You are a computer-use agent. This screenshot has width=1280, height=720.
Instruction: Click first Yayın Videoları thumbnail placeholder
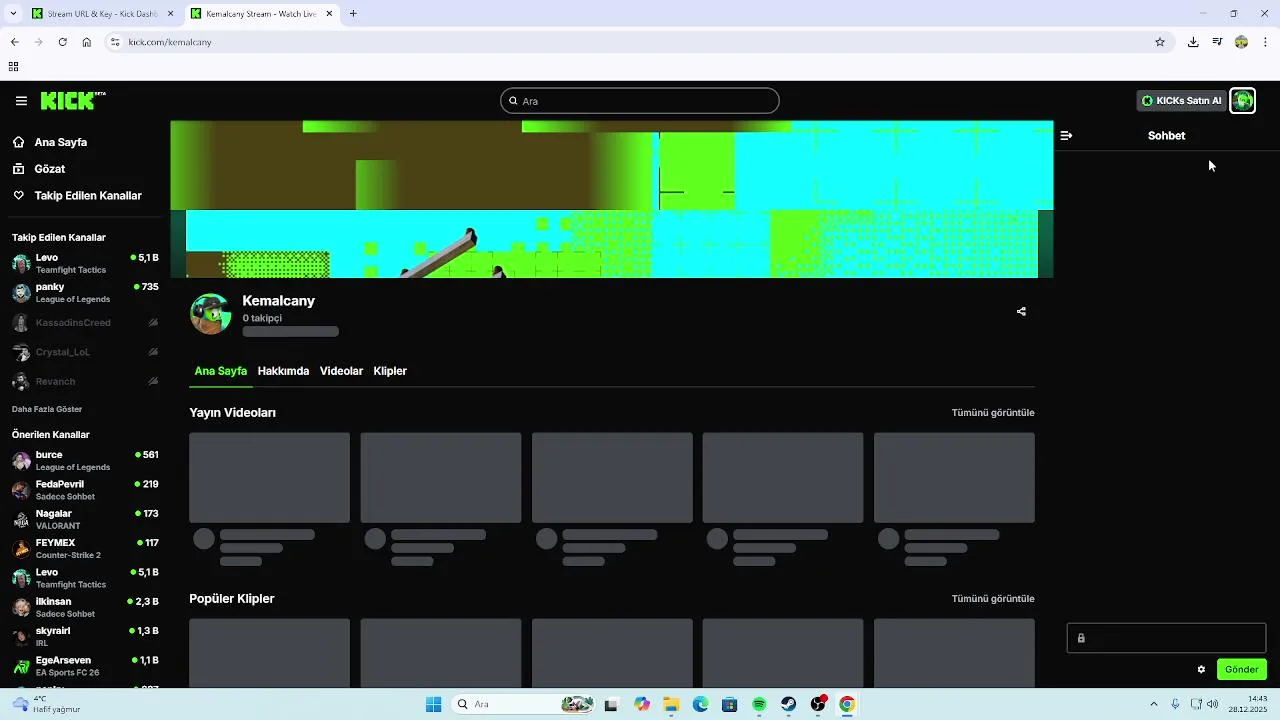pos(270,477)
